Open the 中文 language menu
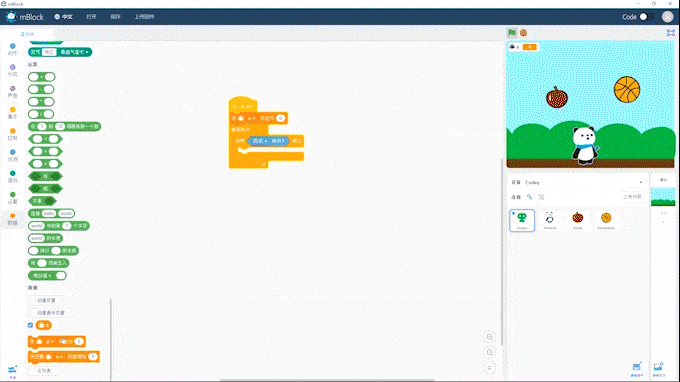The width and height of the screenshot is (680, 382). point(63,17)
